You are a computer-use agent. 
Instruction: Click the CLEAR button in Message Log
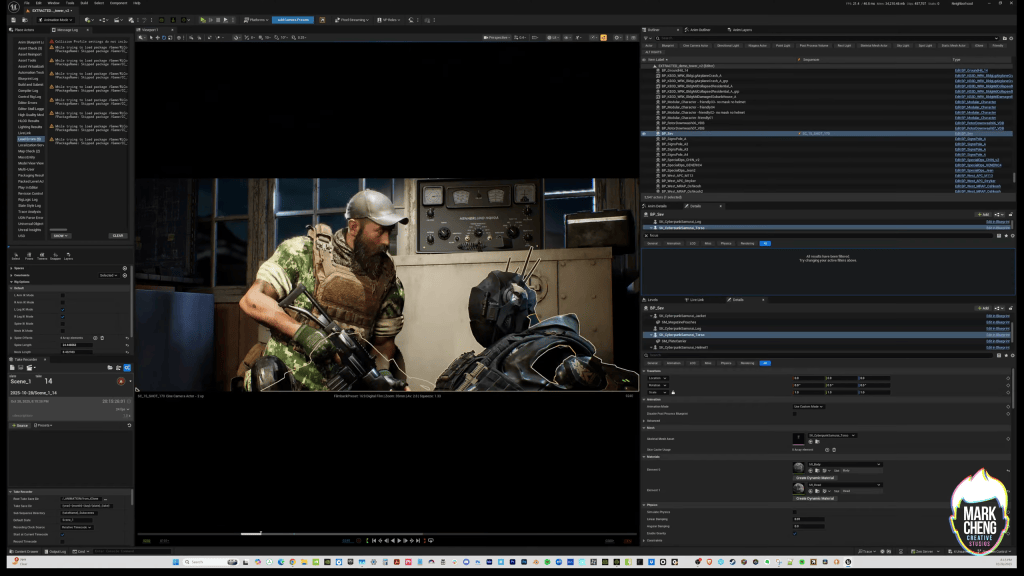coord(118,236)
